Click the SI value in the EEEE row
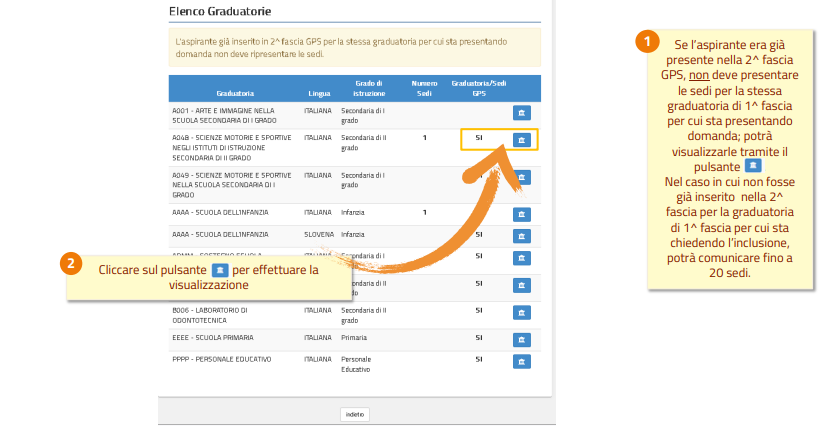 click(479, 337)
